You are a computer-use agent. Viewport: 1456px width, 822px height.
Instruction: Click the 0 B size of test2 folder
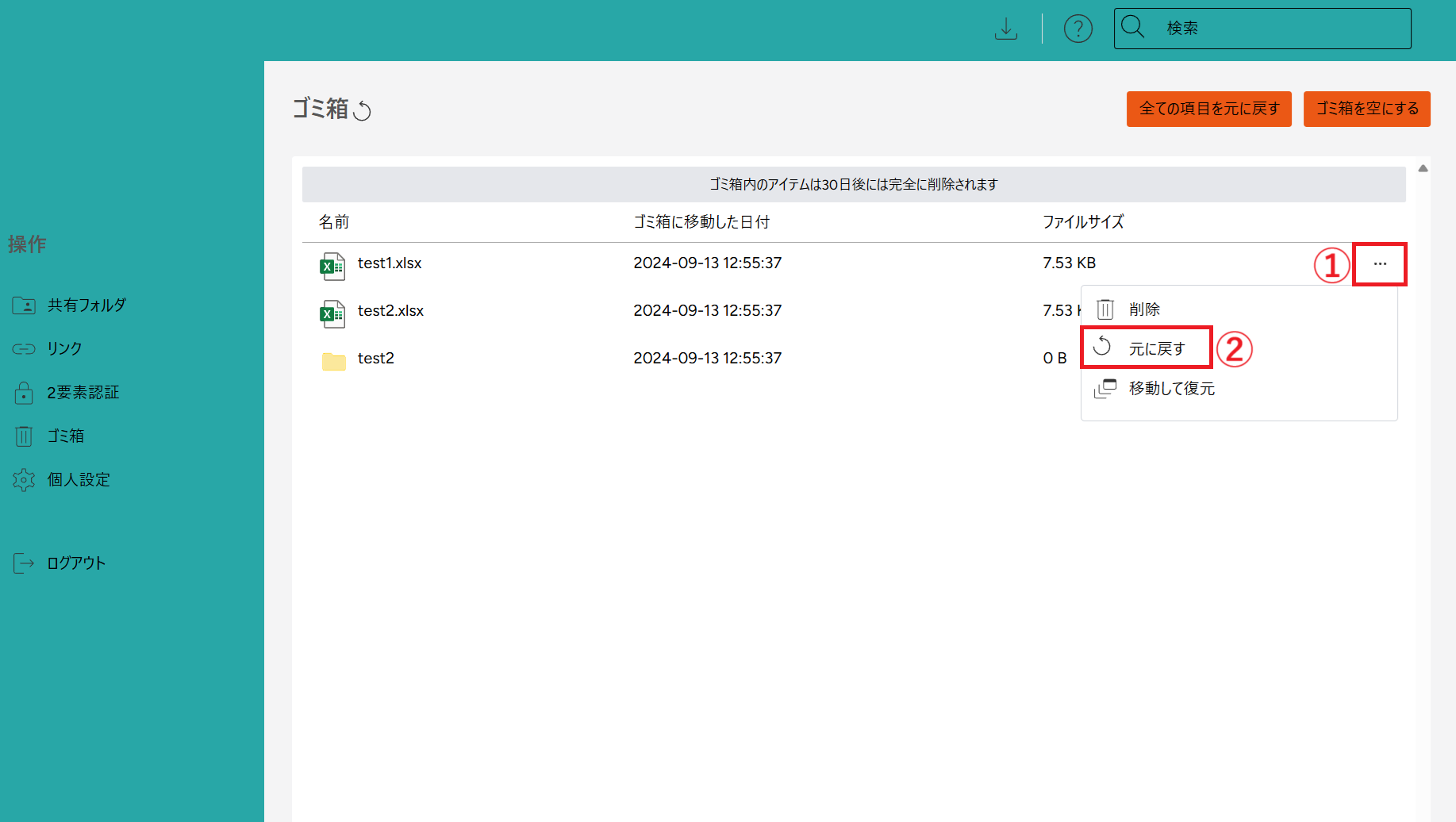point(1055,358)
